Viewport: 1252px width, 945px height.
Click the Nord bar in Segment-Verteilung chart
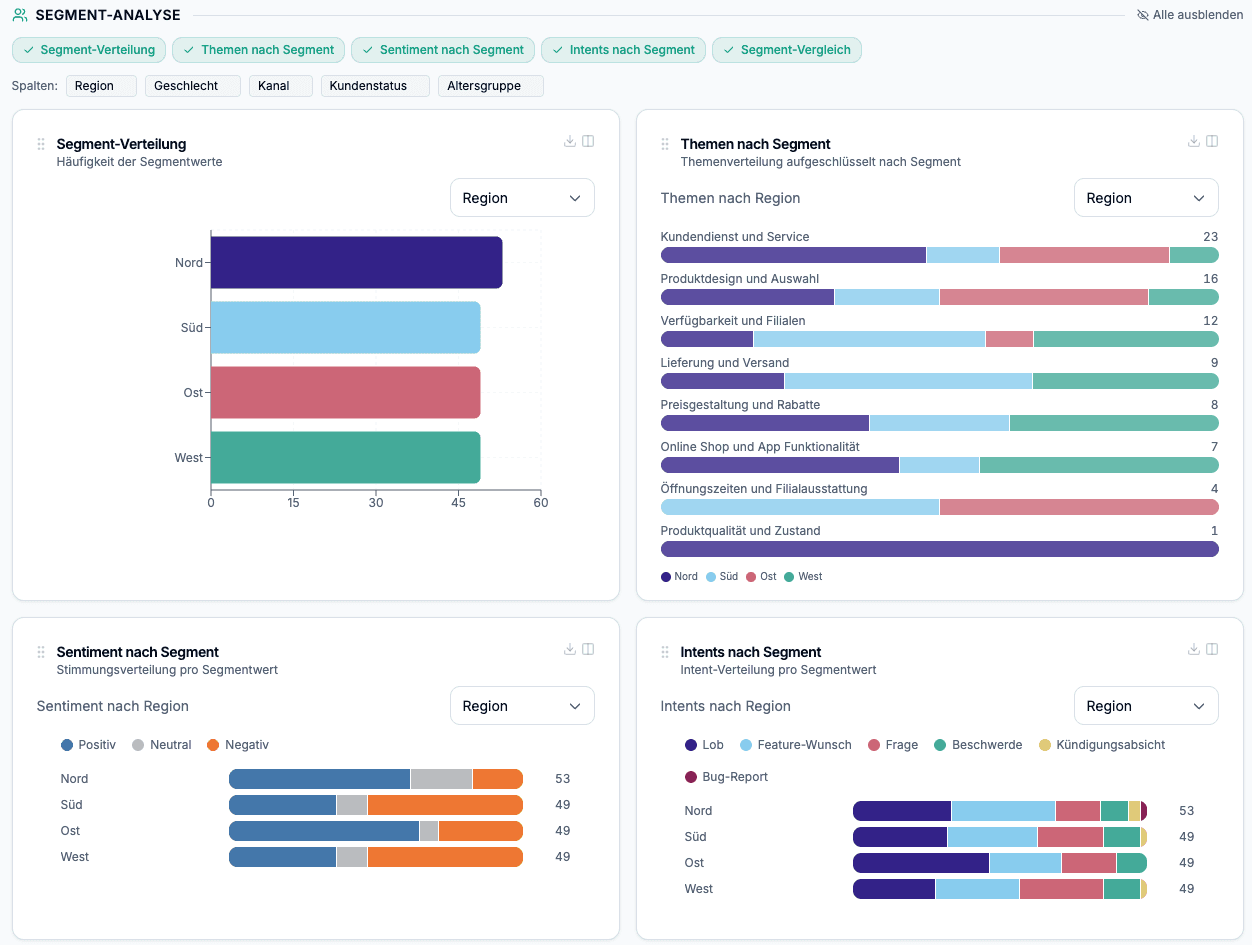click(x=355, y=262)
